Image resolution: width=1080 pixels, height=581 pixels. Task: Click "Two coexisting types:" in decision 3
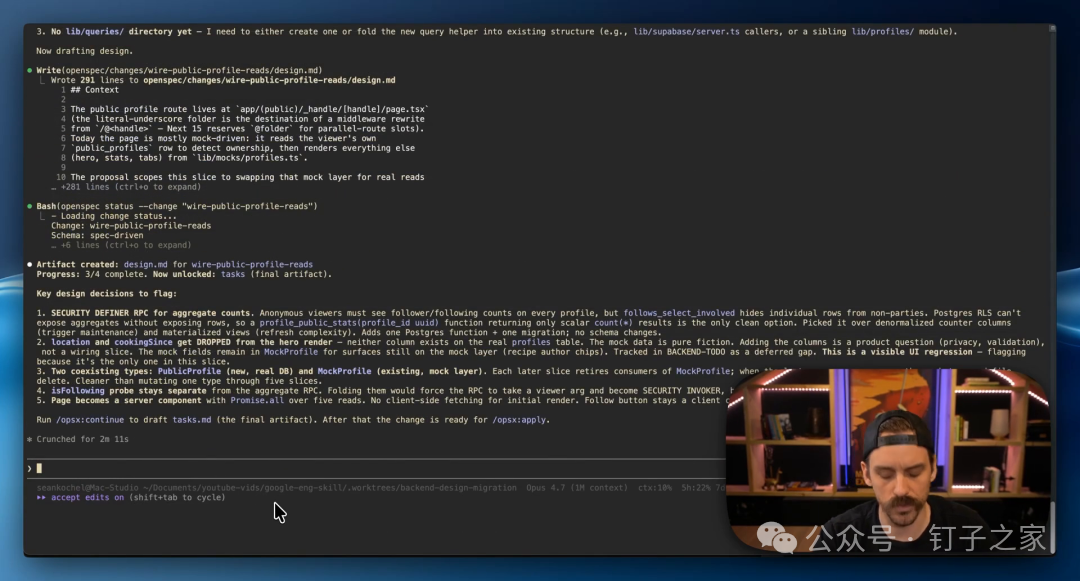click(101, 371)
